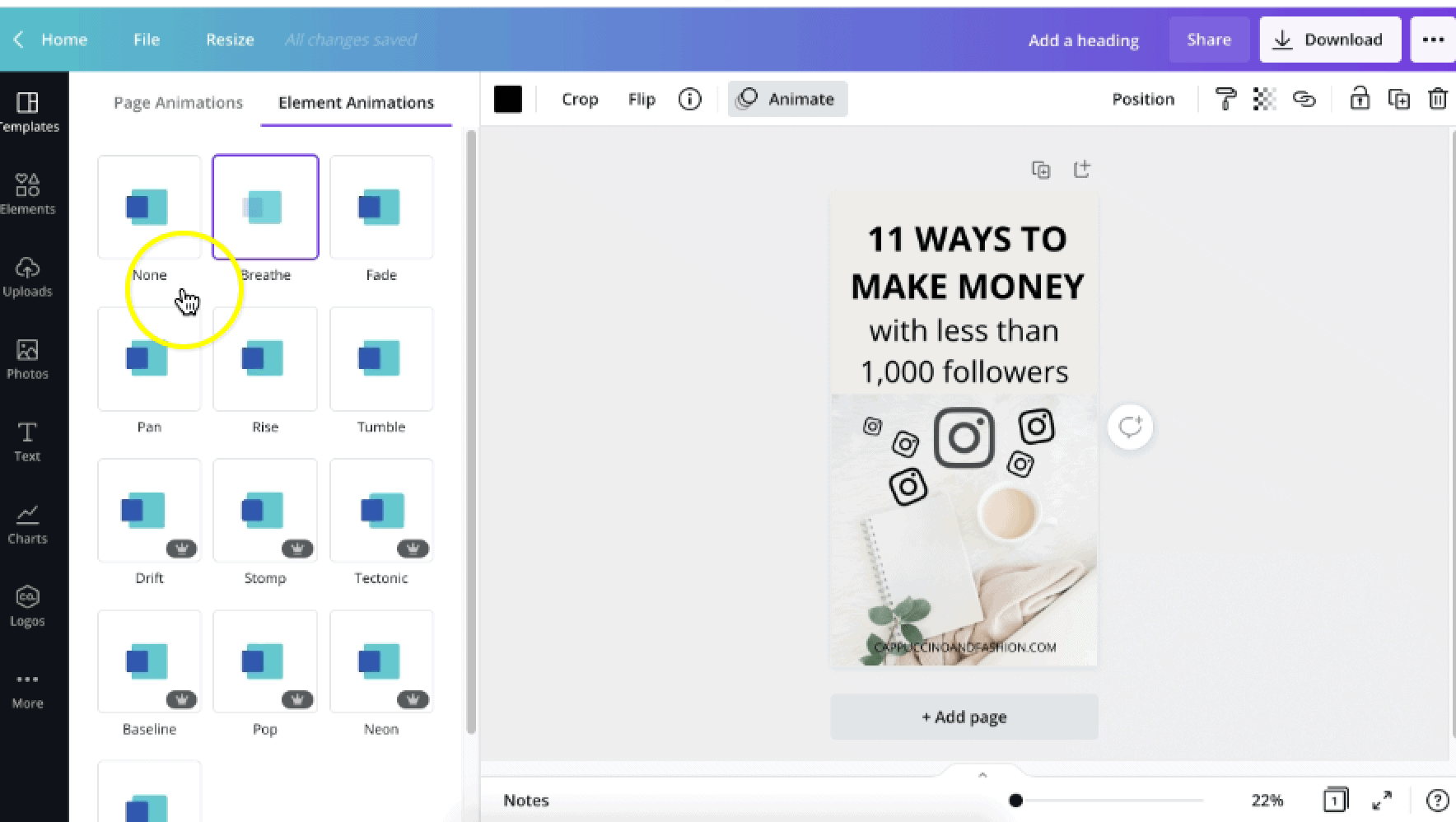
Task: Lock the selected element
Action: point(1360,98)
